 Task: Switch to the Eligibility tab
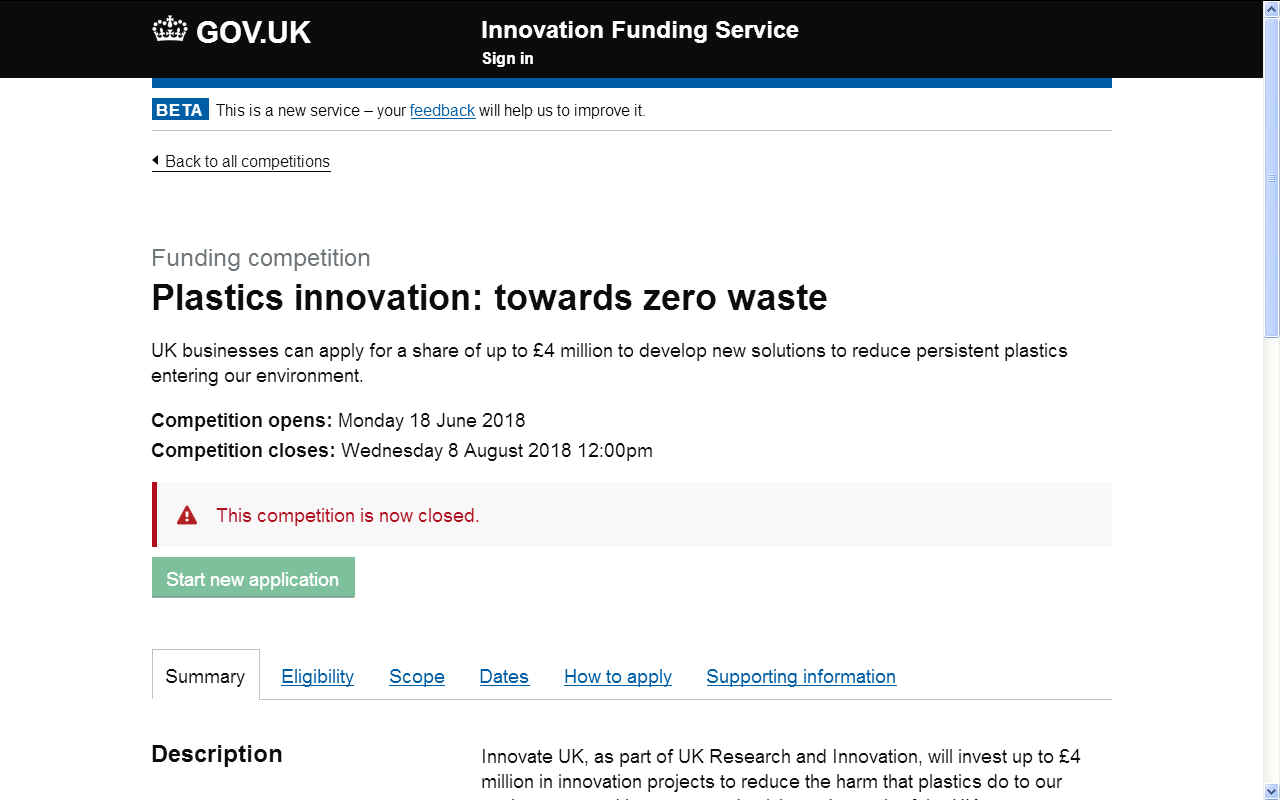pyautogui.click(x=317, y=676)
